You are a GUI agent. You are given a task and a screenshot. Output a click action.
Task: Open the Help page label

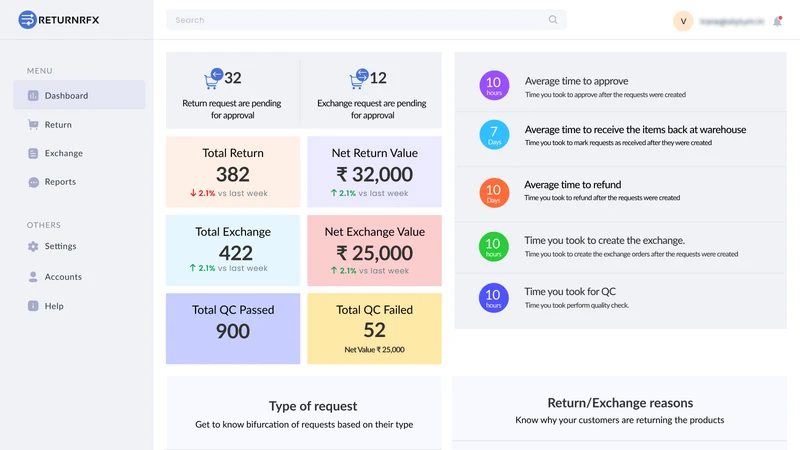pyautogui.click(x=54, y=306)
